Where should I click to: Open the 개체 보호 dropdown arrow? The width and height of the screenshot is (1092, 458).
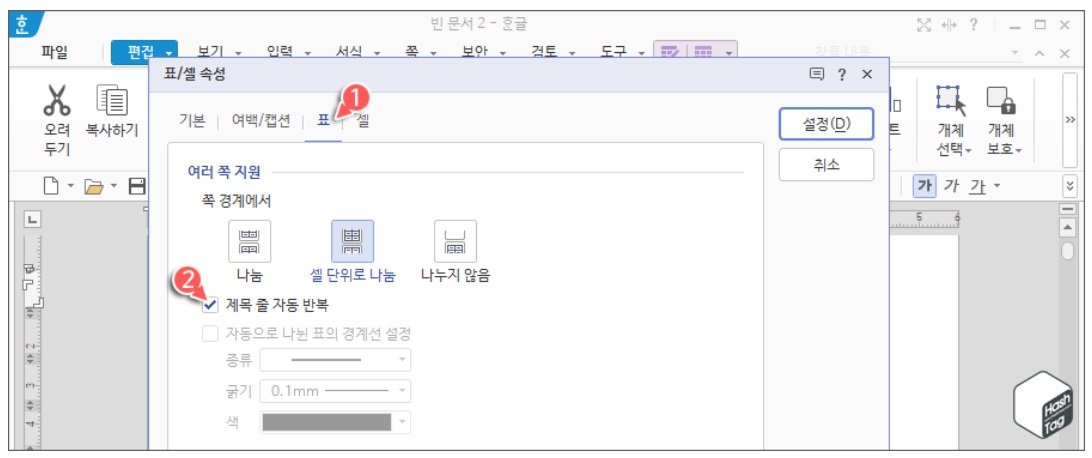1018,150
